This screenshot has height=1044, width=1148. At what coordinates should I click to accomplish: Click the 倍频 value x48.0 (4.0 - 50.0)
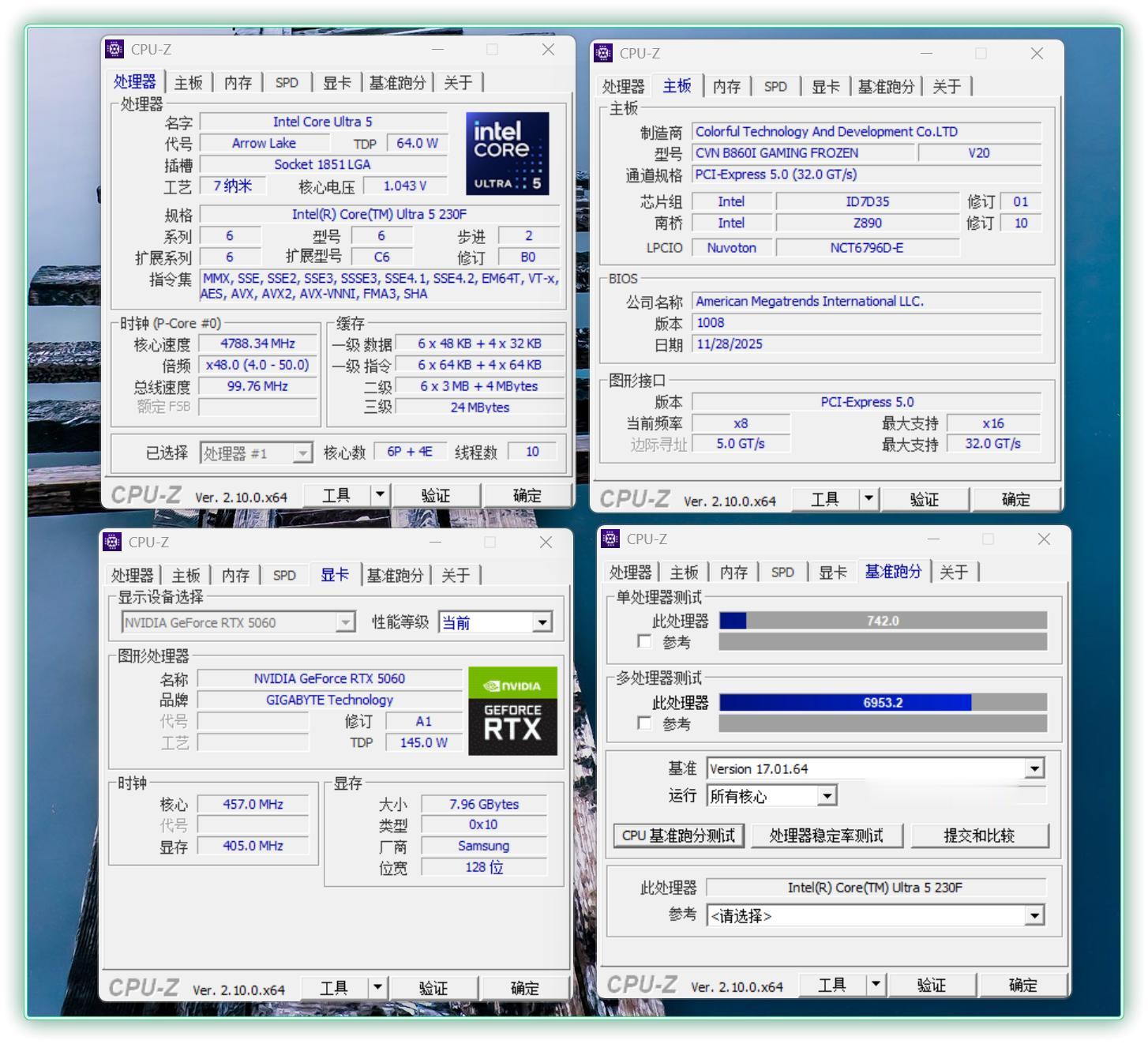point(258,365)
